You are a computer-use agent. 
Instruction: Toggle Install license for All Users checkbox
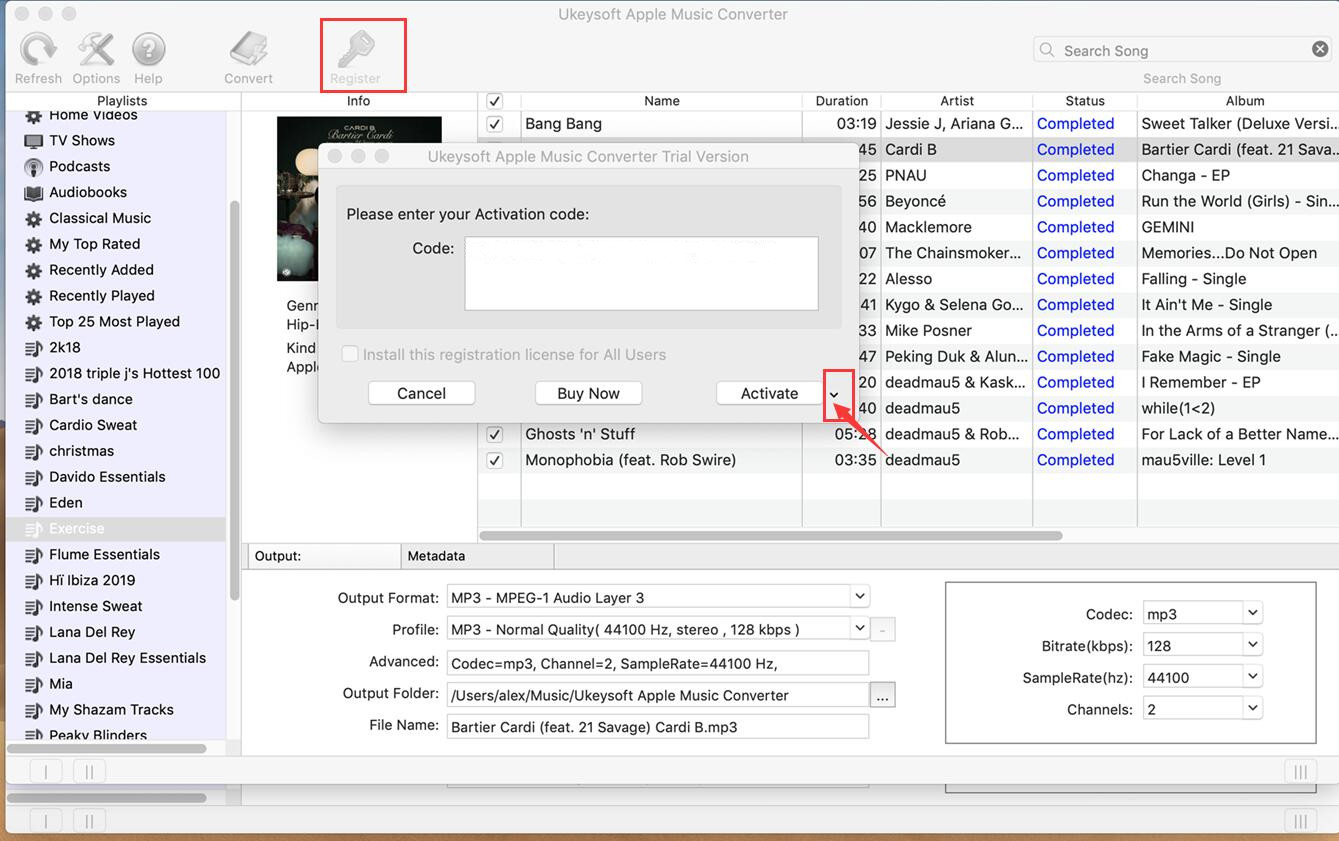[x=349, y=354]
